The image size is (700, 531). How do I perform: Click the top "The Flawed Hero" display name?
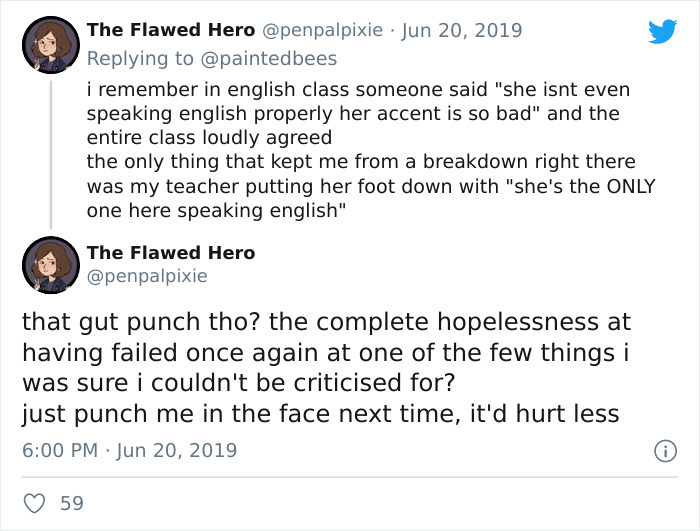[171, 30]
